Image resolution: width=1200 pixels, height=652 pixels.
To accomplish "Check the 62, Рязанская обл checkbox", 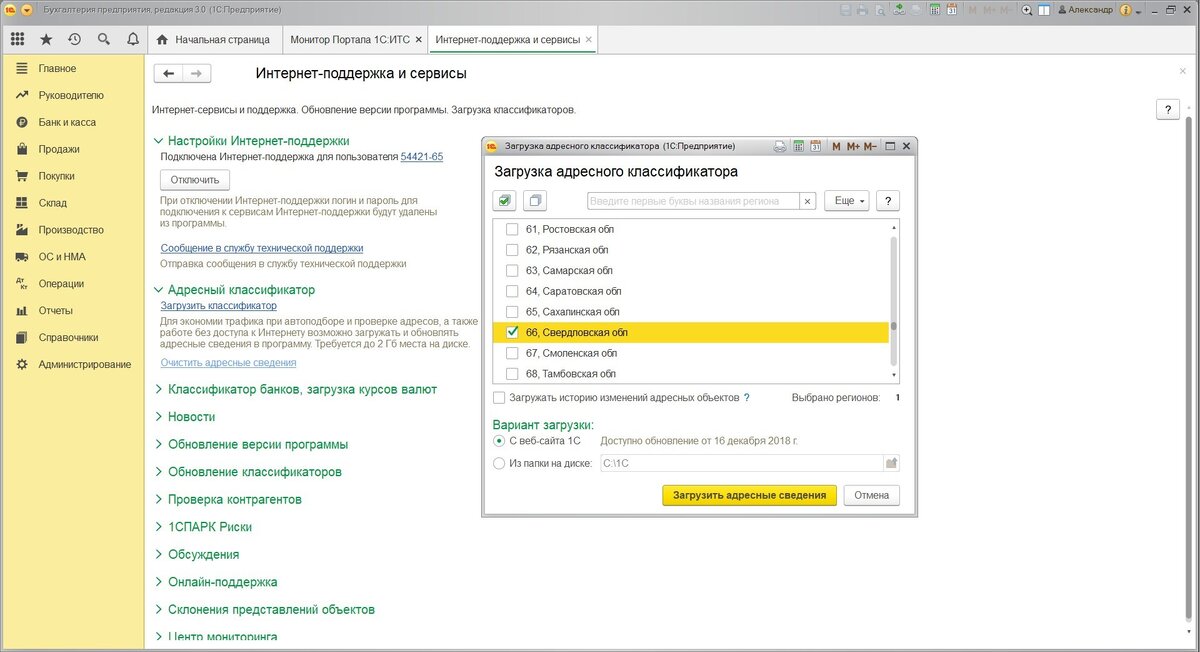I will 512,250.
